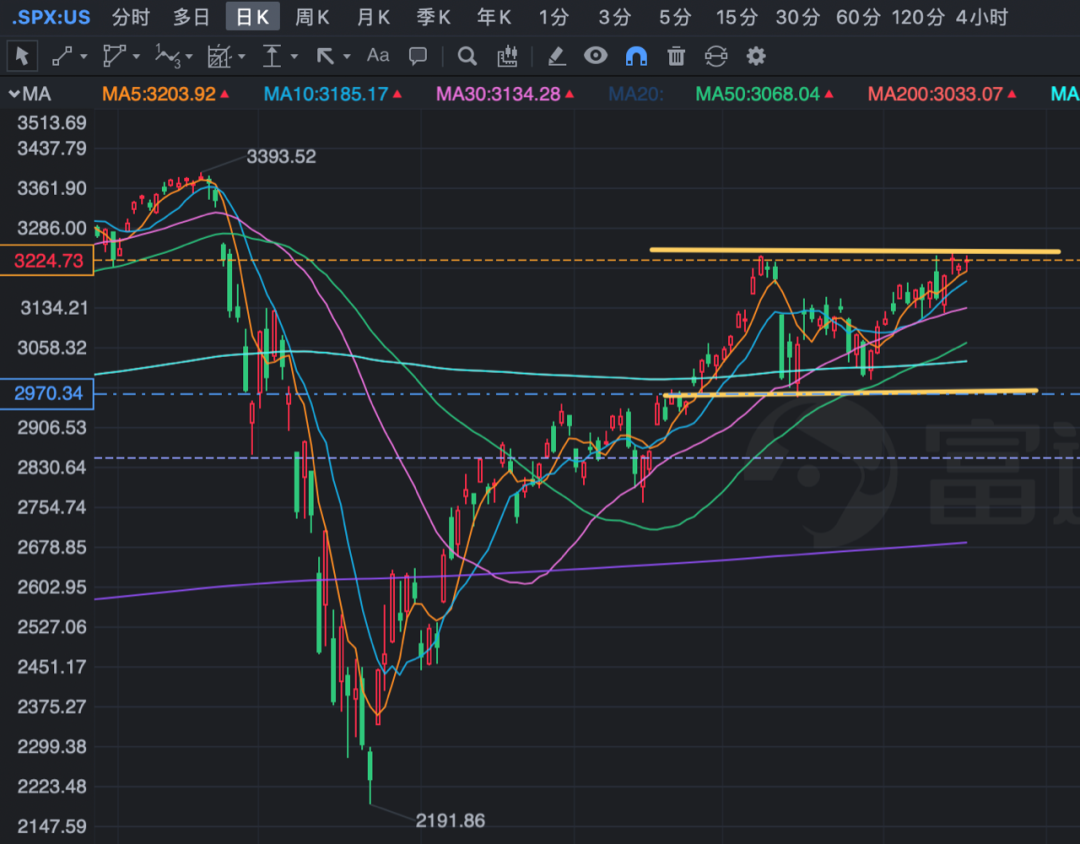Screen dimensions: 1080x844
Task: Expand the arrow tool dropdown arrow
Action: coord(347,57)
